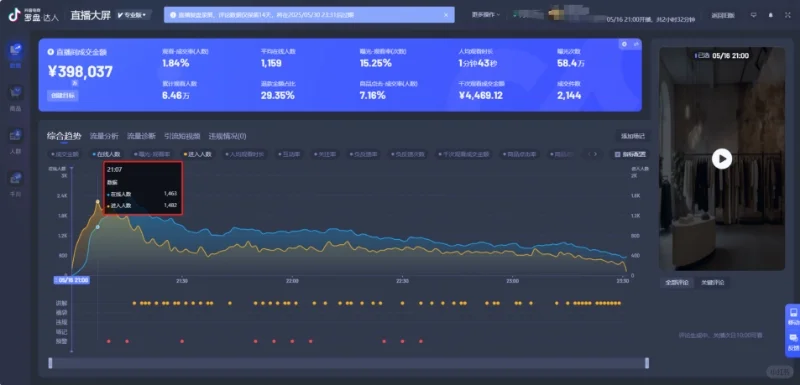This screenshot has height=385, width=800.
Task: Toggle the 关注率 metric chip
Action: pyautogui.click(x=324, y=154)
